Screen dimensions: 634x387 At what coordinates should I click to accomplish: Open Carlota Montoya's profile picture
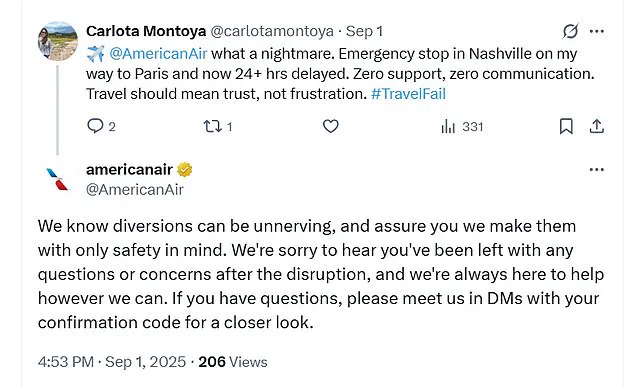click(58, 41)
